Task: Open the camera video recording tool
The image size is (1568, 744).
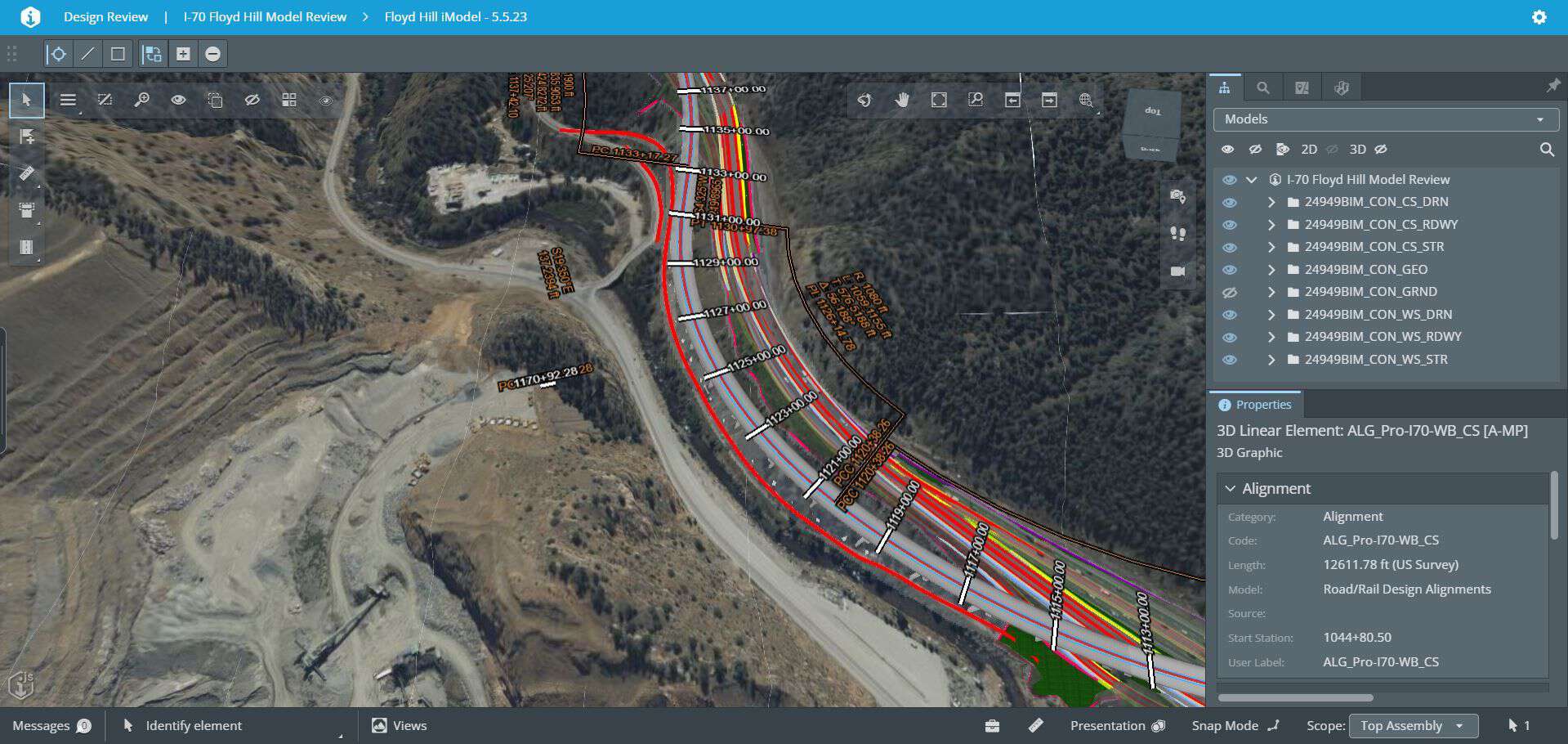Action: coord(1177,272)
